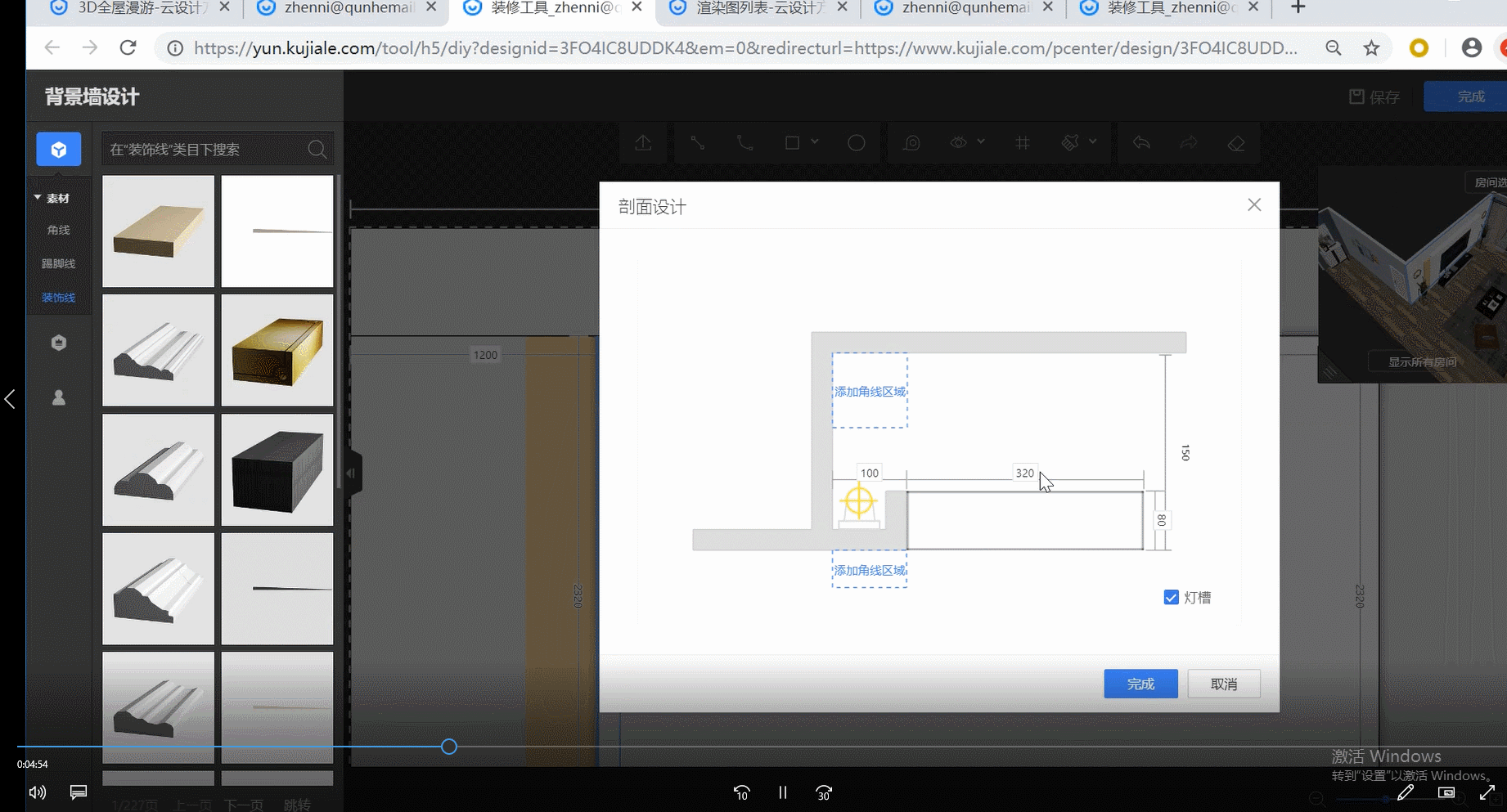Enter fullscreen with the expand icon

[1487, 793]
